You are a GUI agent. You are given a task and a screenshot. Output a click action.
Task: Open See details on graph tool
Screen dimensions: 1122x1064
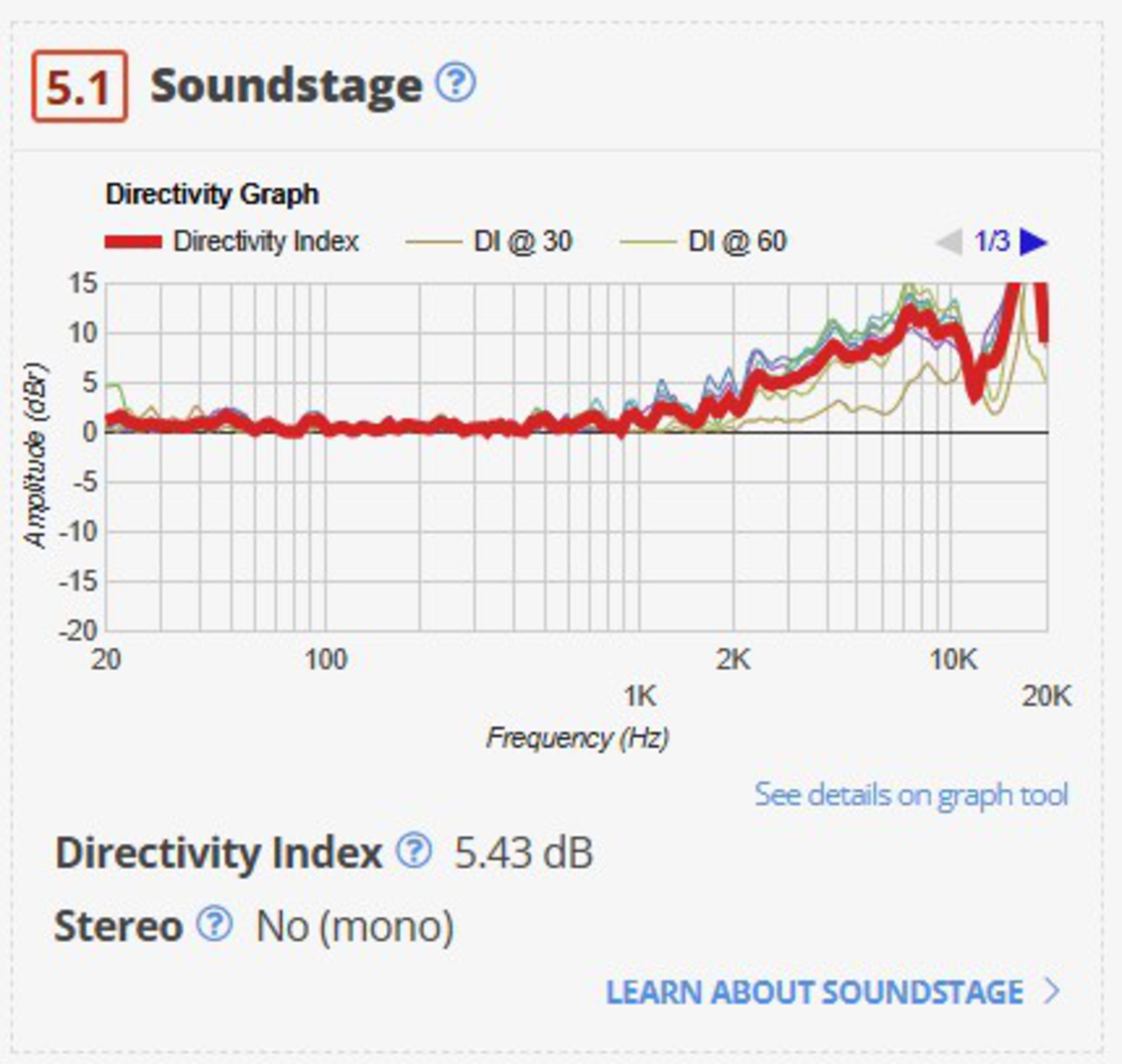click(911, 795)
